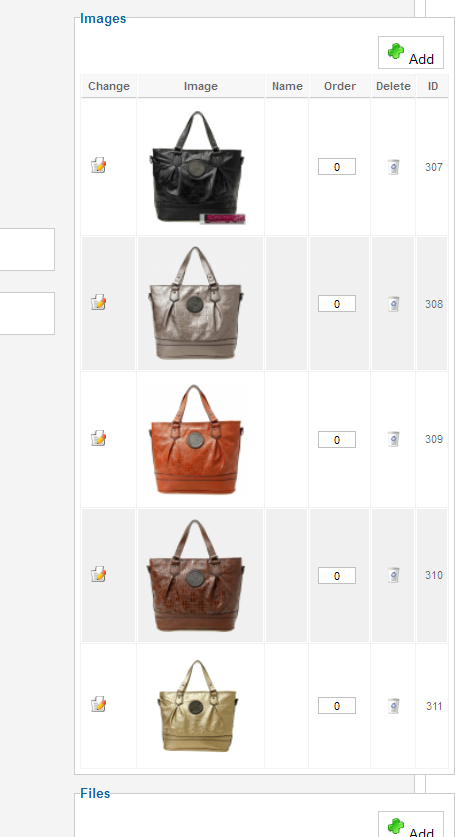This screenshot has width=468, height=837.
Task: Select the orange handbag thumbnail
Action: pos(196,439)
